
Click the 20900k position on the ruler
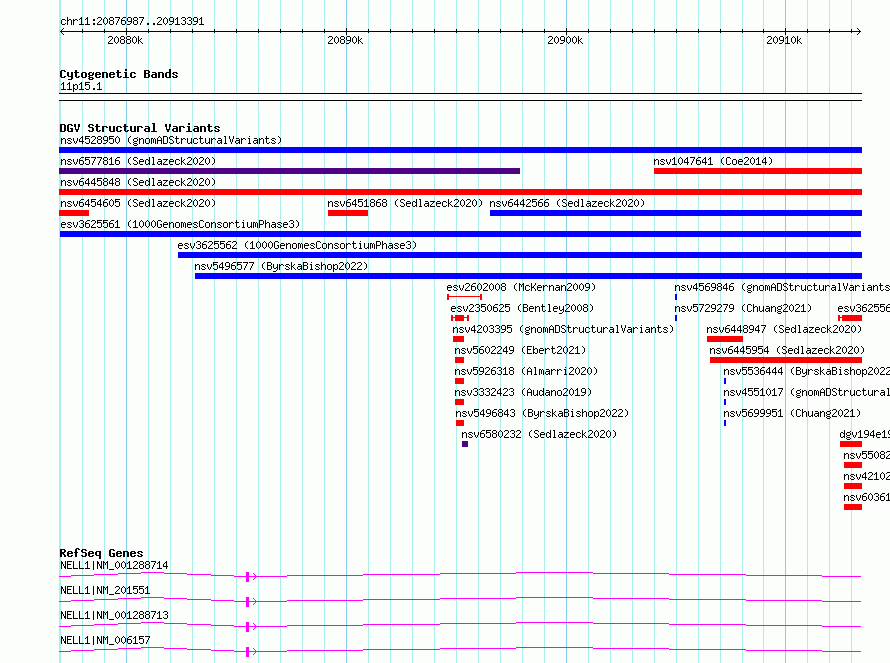[565, 40]
